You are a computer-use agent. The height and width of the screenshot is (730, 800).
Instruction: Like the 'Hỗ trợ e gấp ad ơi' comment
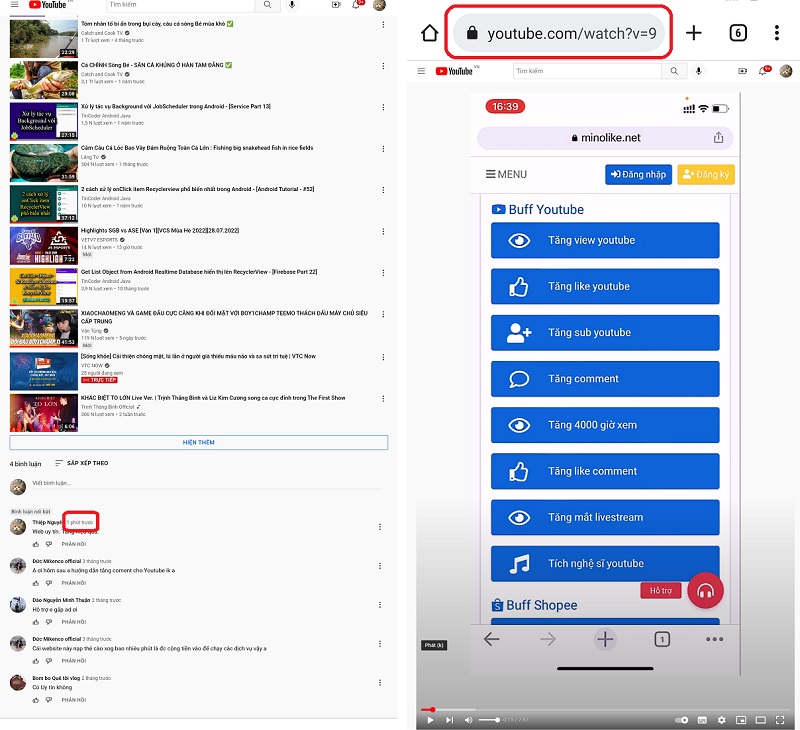pyautogui.click(x=36, y=622)
